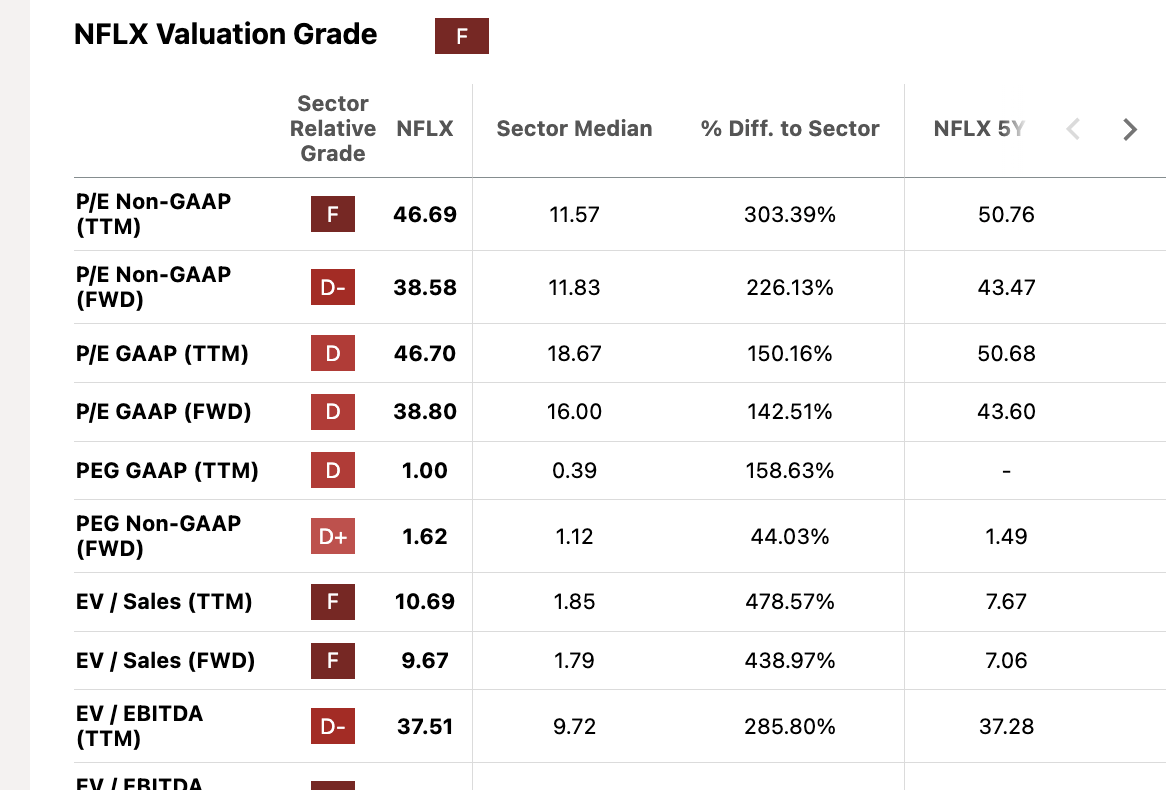The width and height of the screenshot is (1166, 790).
Task: Click the Sector Relative Grade column header
Action: coord(333,129)
